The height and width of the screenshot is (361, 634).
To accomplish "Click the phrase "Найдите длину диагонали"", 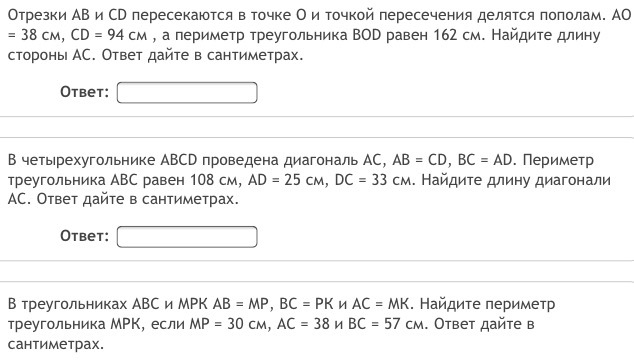I will 516,180.
